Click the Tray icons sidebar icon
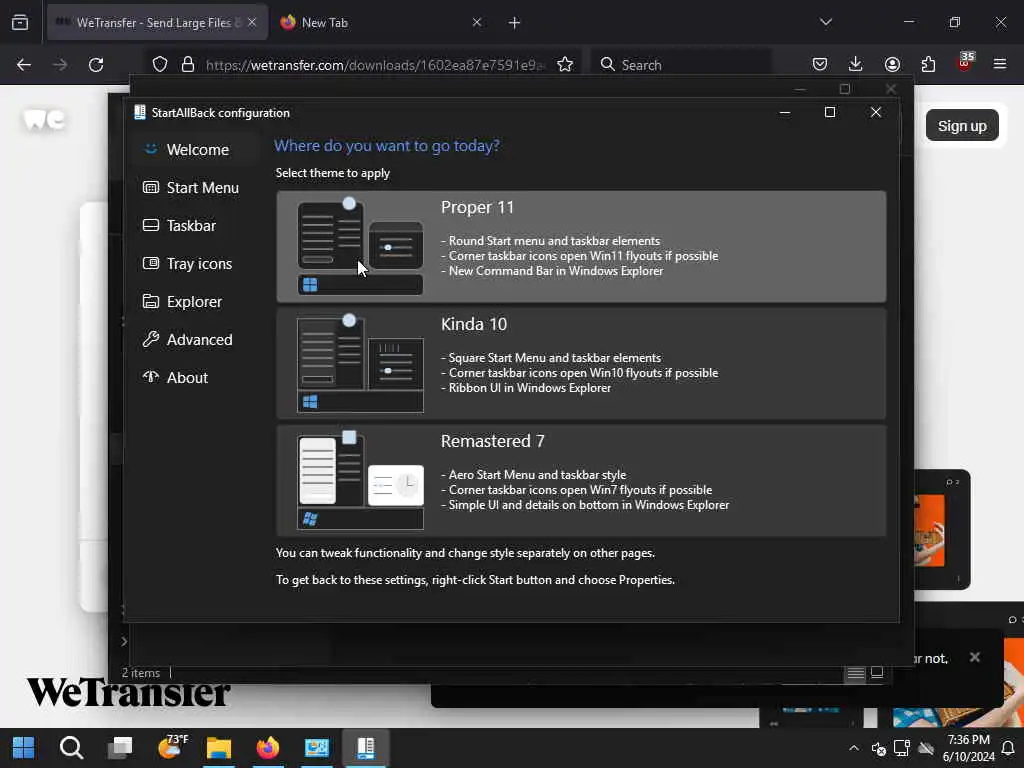 (151, 263)
